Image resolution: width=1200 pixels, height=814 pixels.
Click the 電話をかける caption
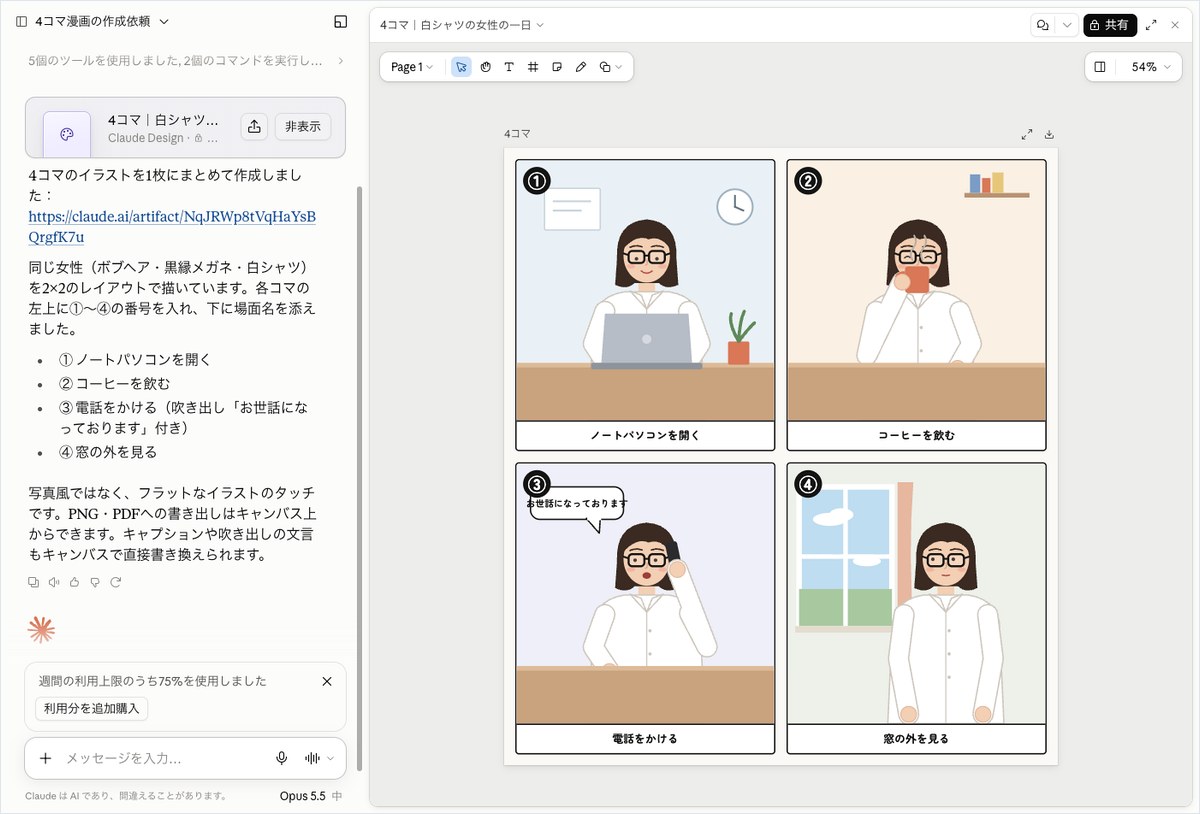(645, 739)
